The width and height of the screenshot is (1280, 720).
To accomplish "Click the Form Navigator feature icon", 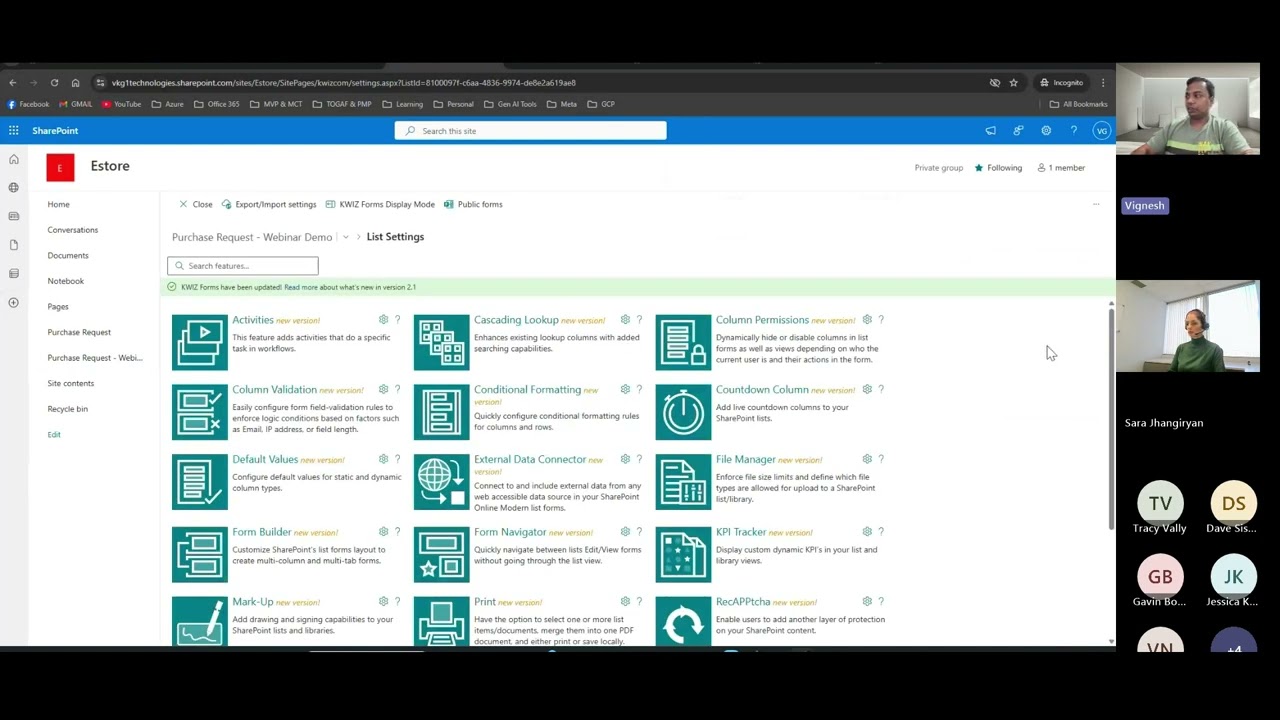I will (441, 554).
